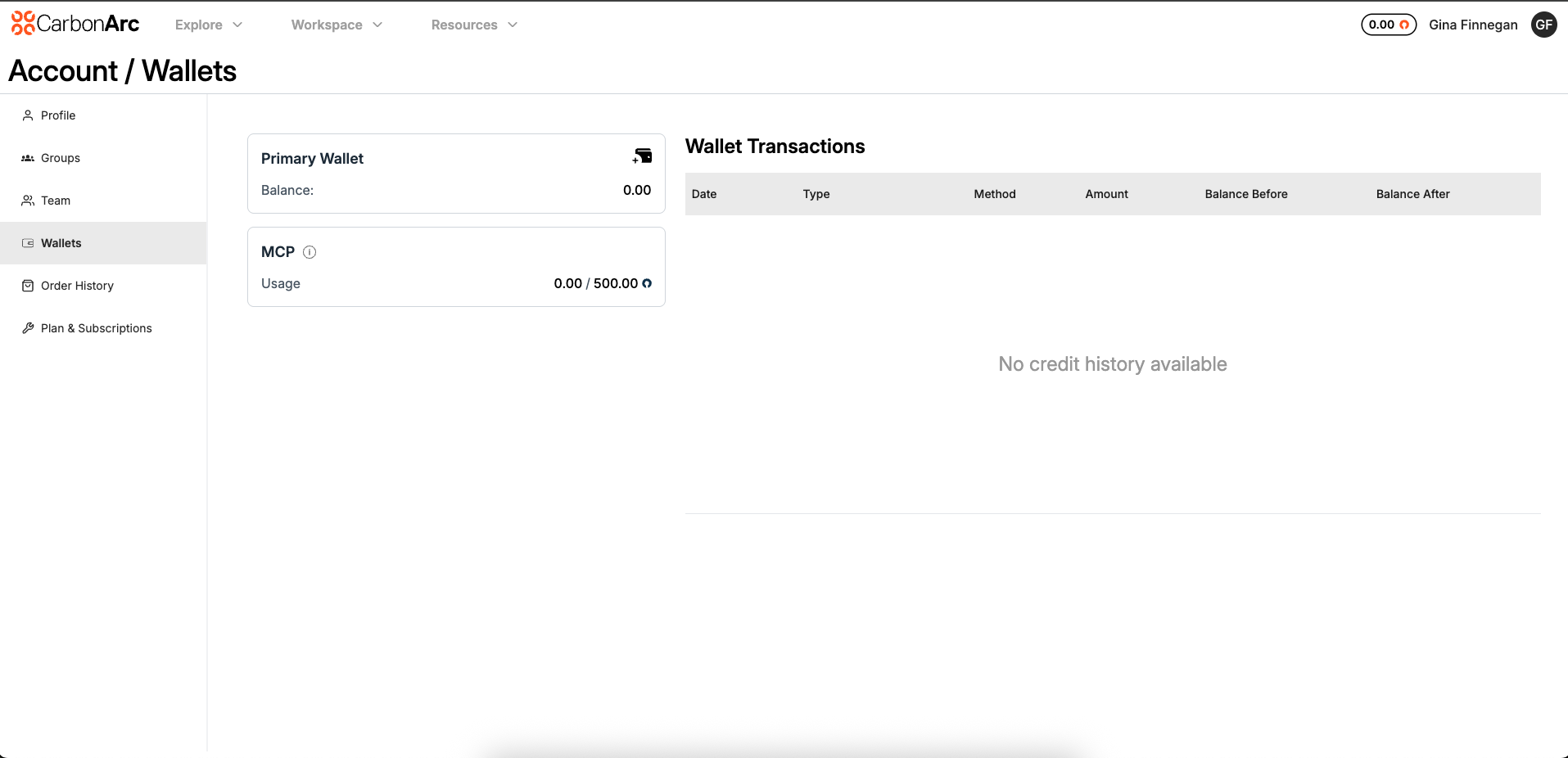Click the GF user avatar
Image resolution: width=1568 pixels, height=758 pixels.
[x=1543, y=25]
